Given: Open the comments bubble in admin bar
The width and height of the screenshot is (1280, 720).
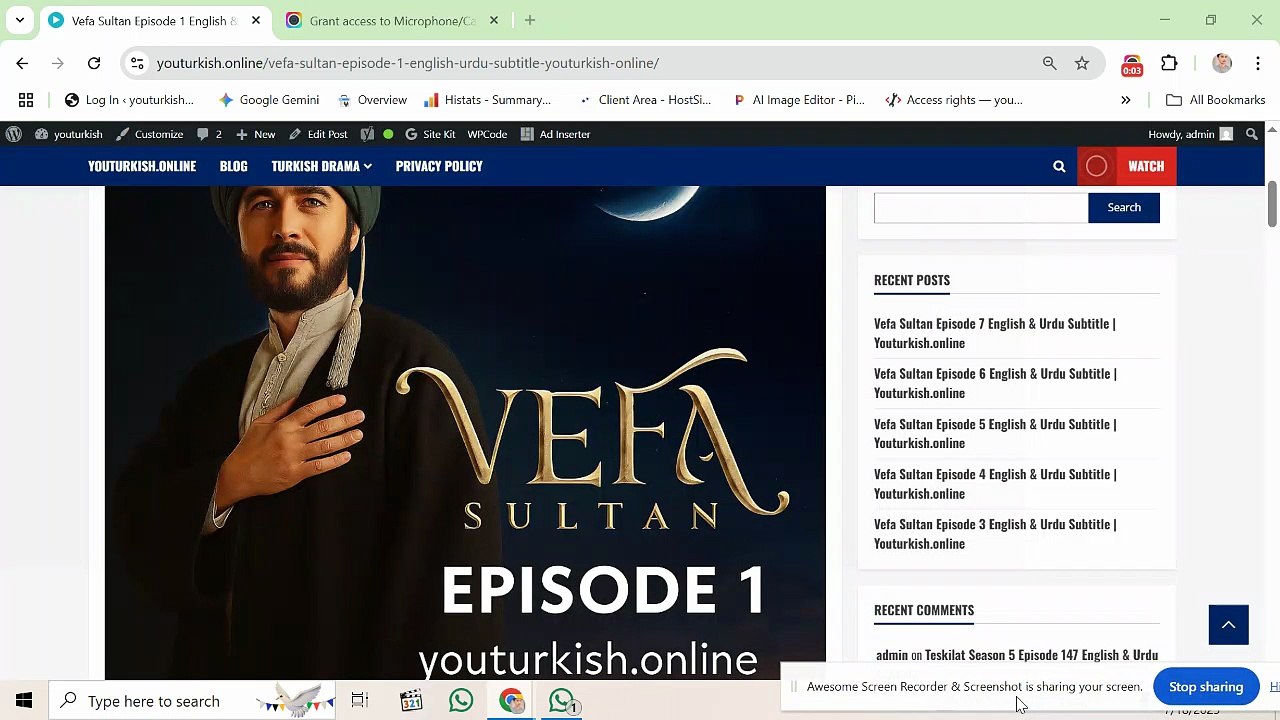Looking at the screenshot, I should point(209,134).
